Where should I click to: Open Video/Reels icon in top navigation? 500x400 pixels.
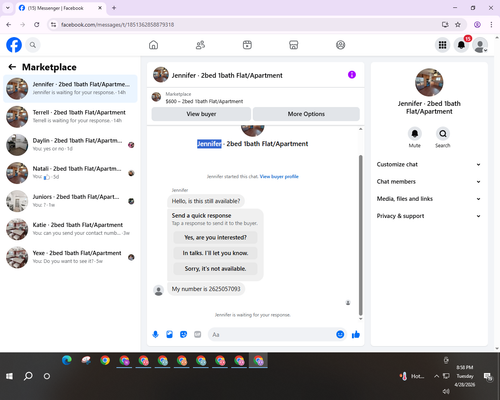(247, 45)
